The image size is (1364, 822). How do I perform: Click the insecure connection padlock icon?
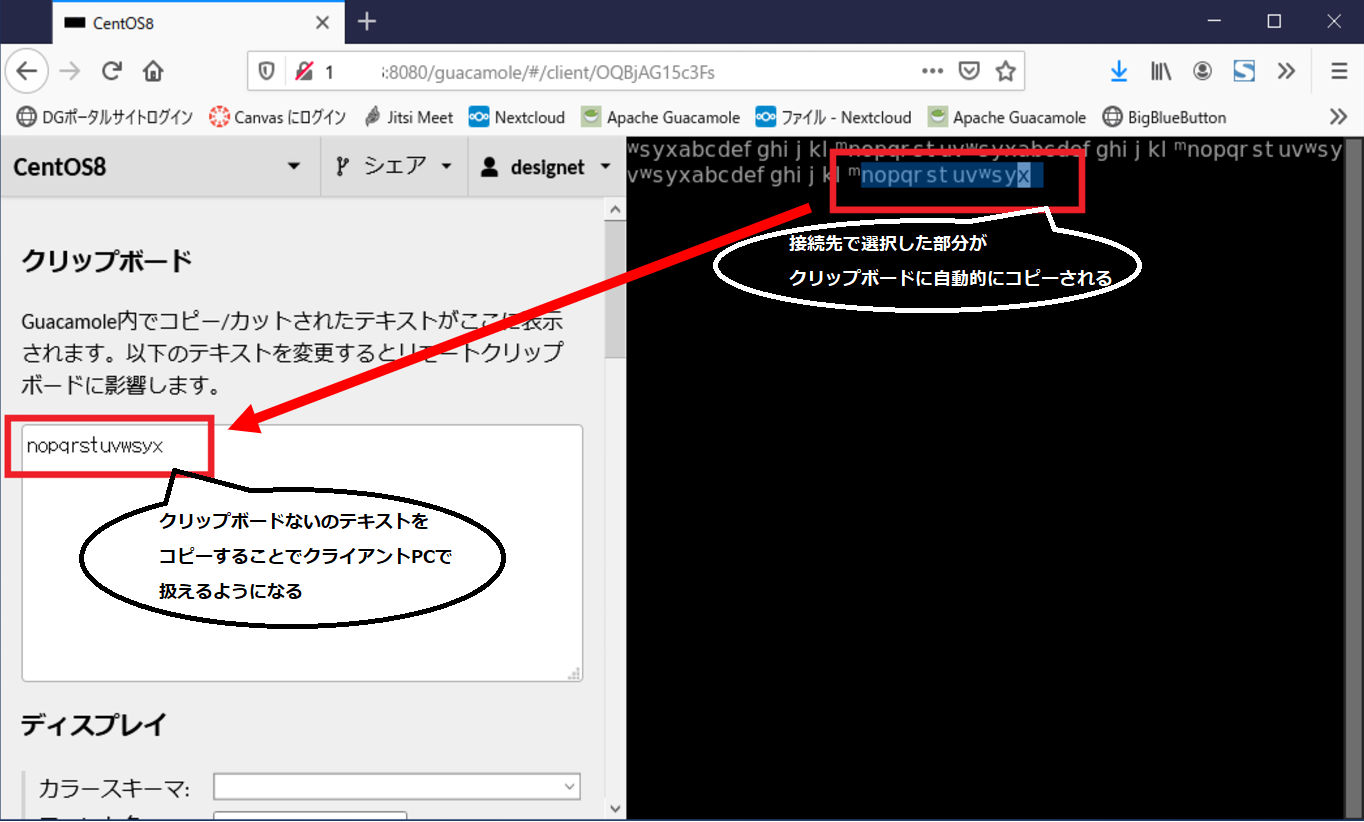(x=304, y=72)
